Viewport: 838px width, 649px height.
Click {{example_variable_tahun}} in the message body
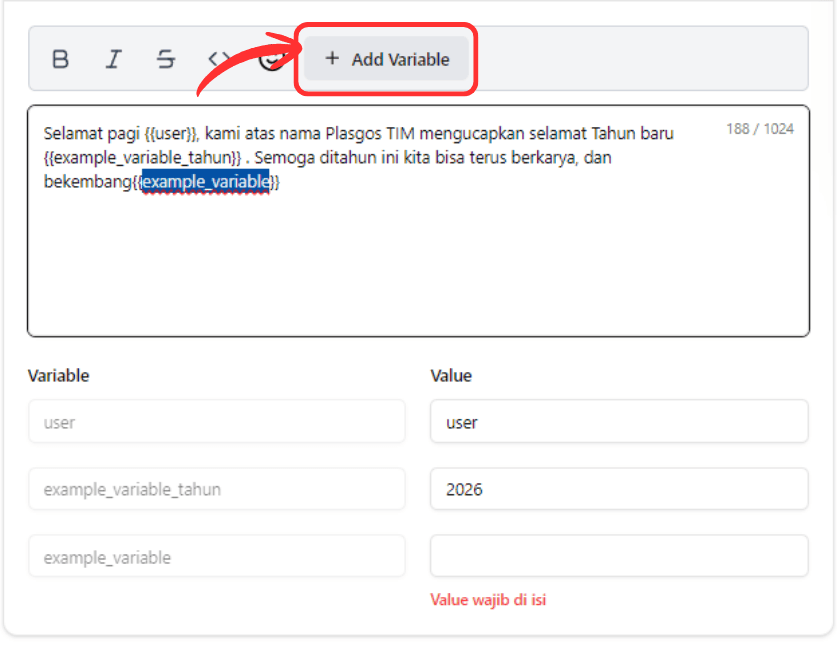(x=142, y=158)
